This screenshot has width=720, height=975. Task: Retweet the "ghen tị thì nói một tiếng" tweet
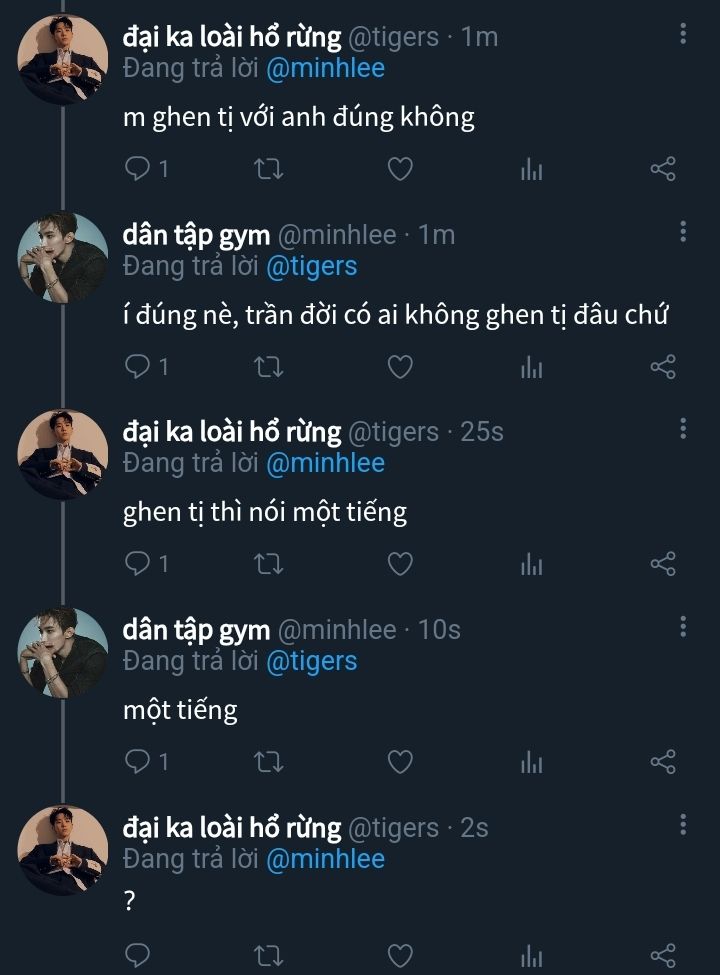coord(269,565)
